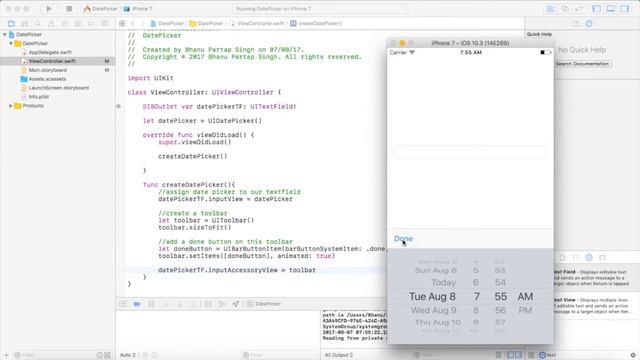The width and height of the screenshot is (640, 360).
Task: Switch library to icon grid view
Action: tap(531, 355)
